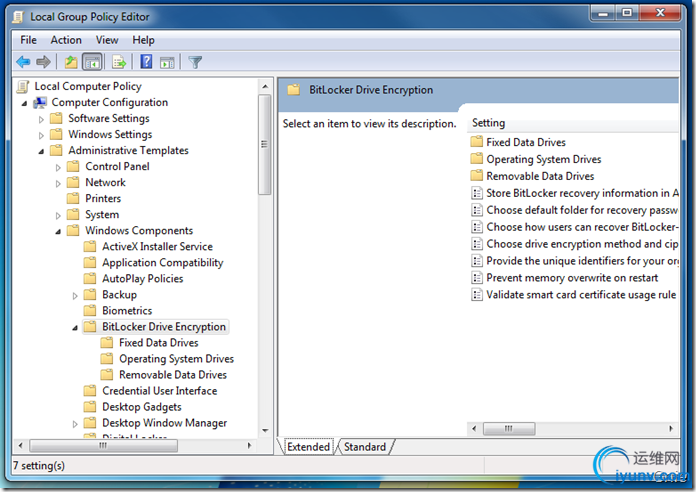
Task: Click policy icon beside Prevent memory overwrite
Action: (477, 278)
